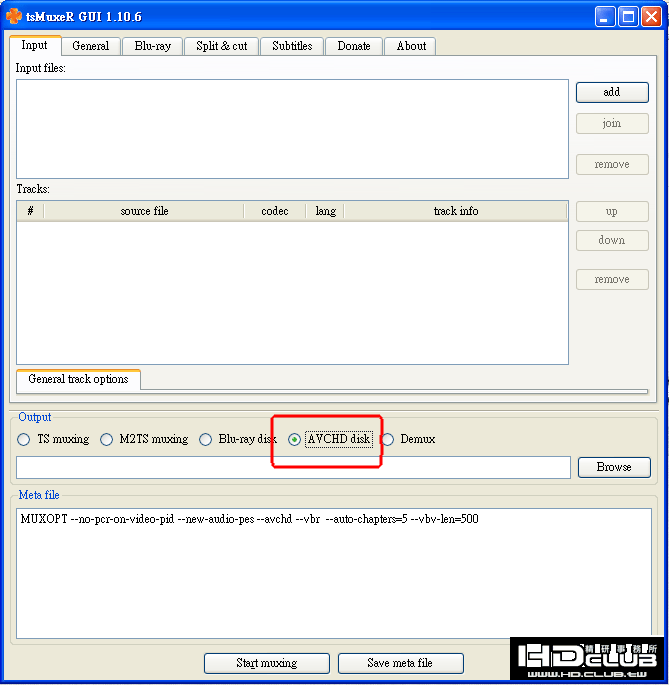Click the track info column header
This screenshot has width=669, height=685.
(x=456, y=211)
